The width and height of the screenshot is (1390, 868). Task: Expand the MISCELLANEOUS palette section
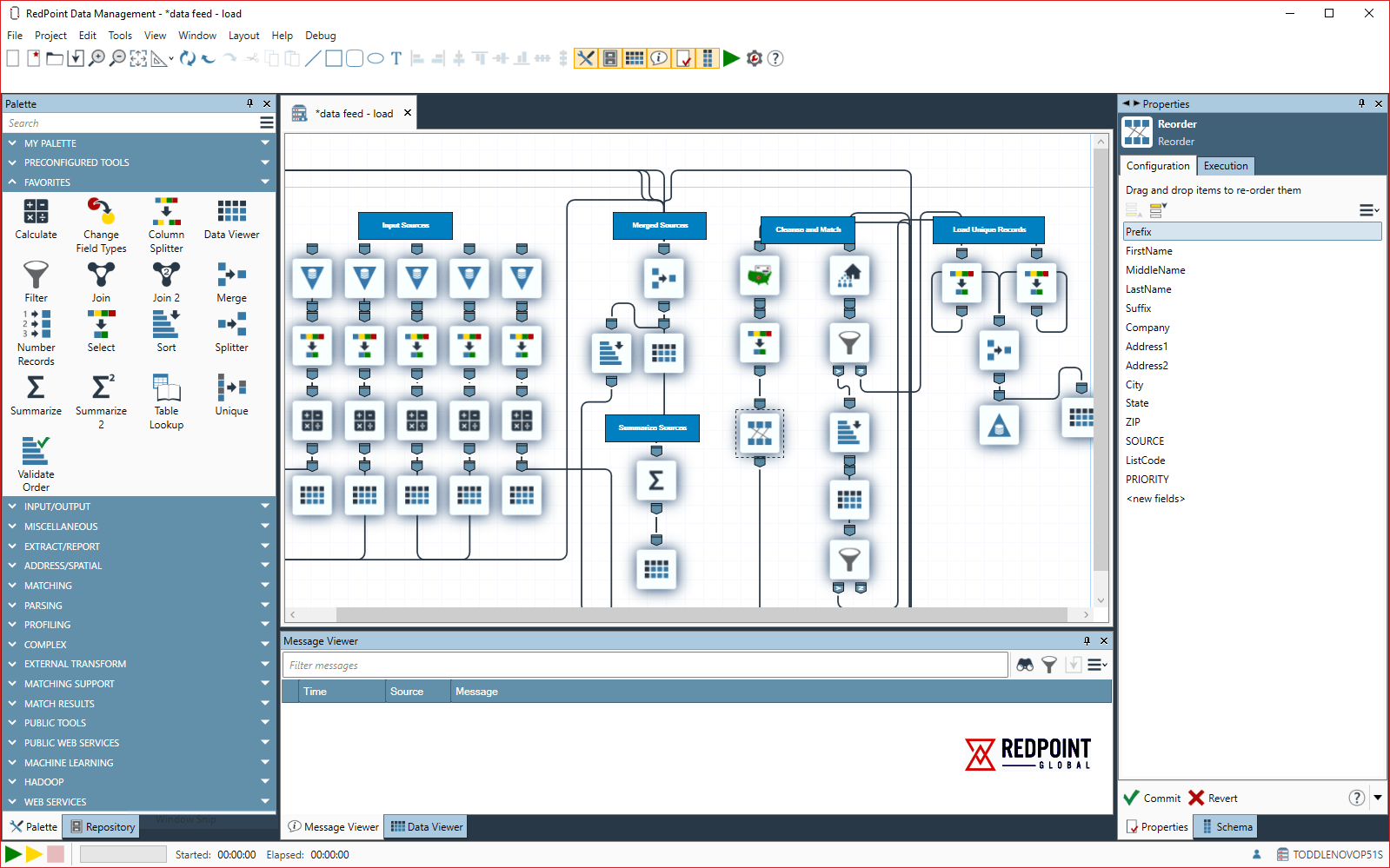tap(138, 527)
